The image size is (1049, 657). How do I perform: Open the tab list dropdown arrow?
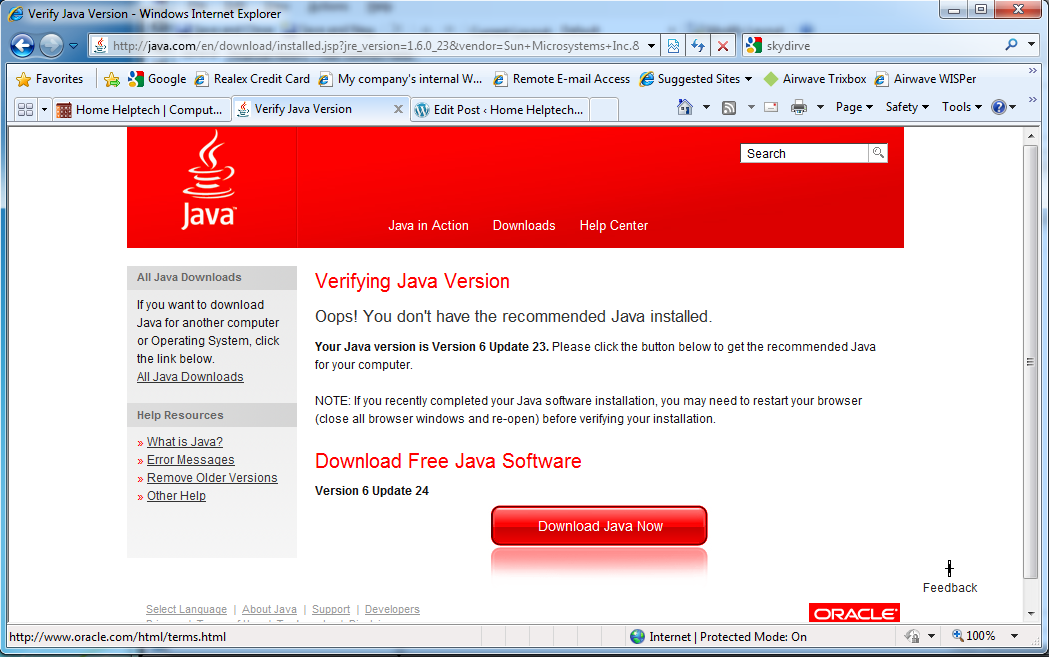tap(44, 110)
